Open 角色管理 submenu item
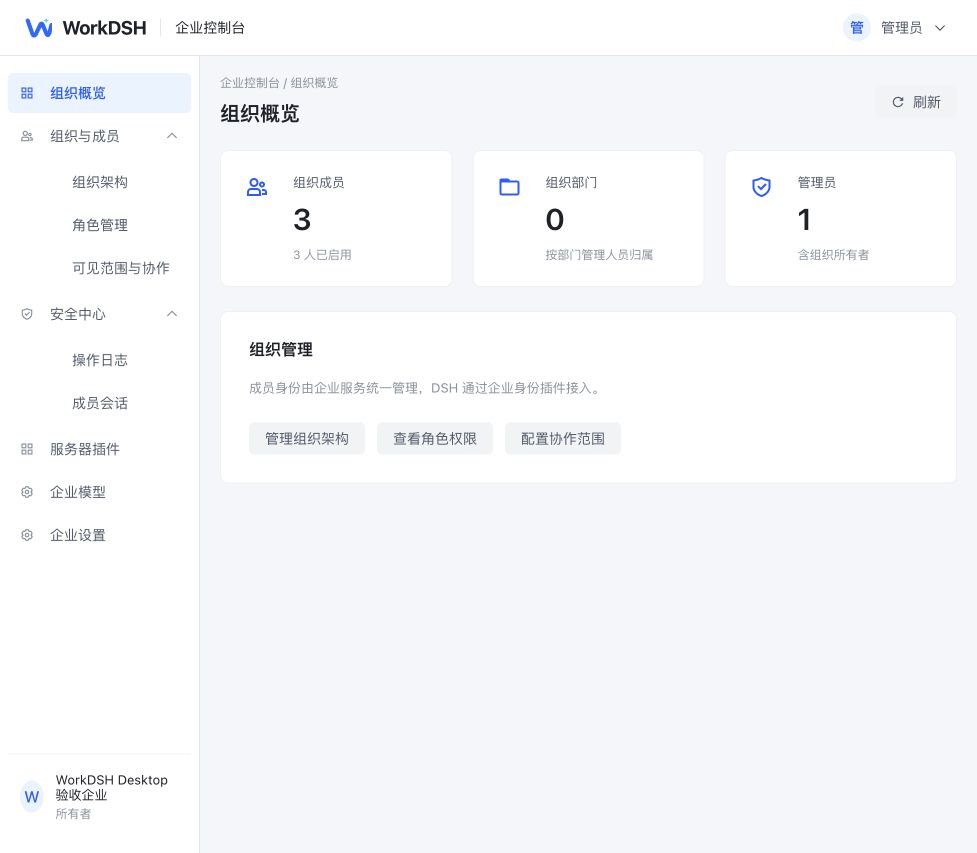 pos(100,225)
